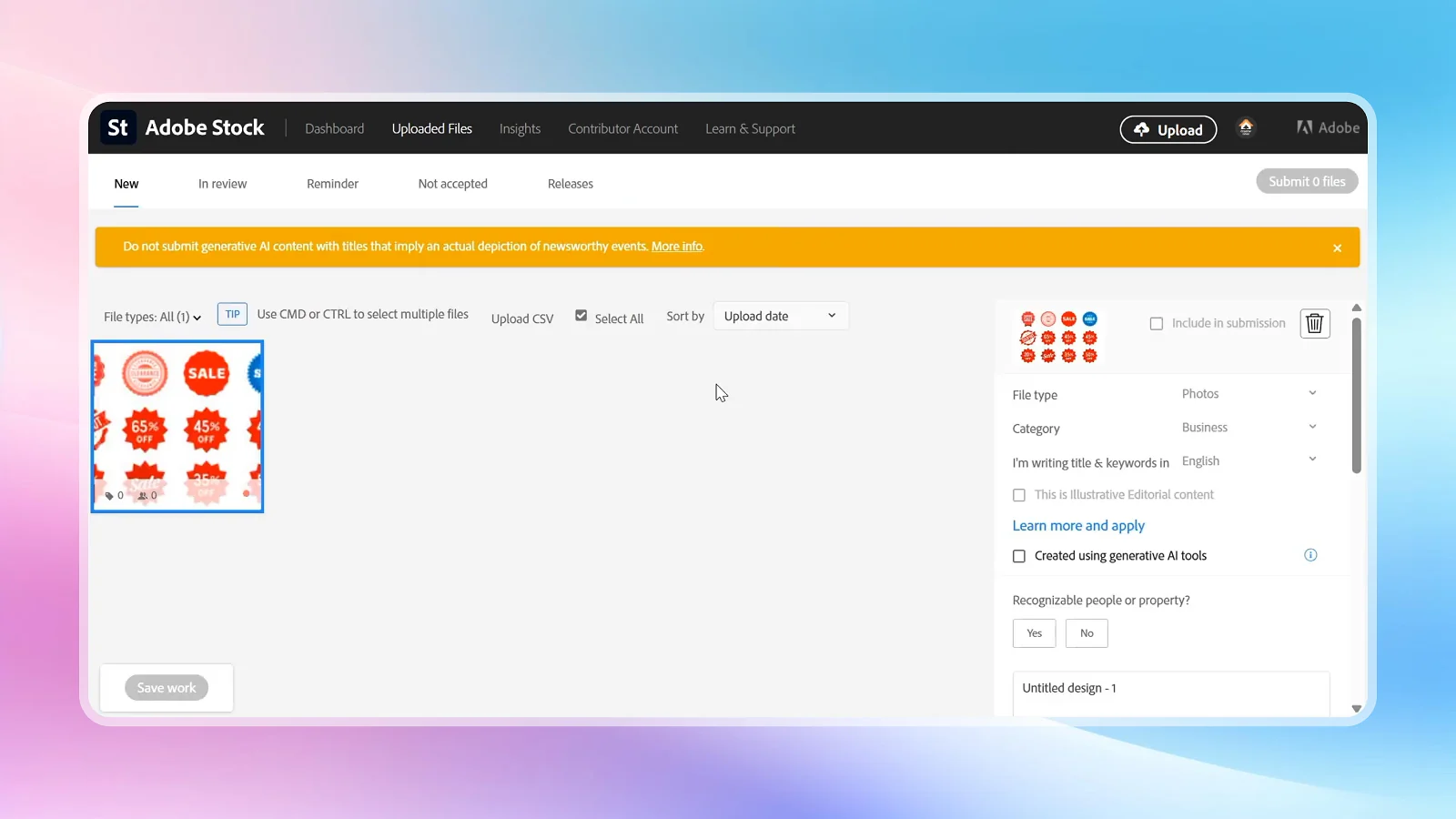Delete file with the trash icon
The height and width of the screenshot is (819, 1456).
pos(1314,323)
